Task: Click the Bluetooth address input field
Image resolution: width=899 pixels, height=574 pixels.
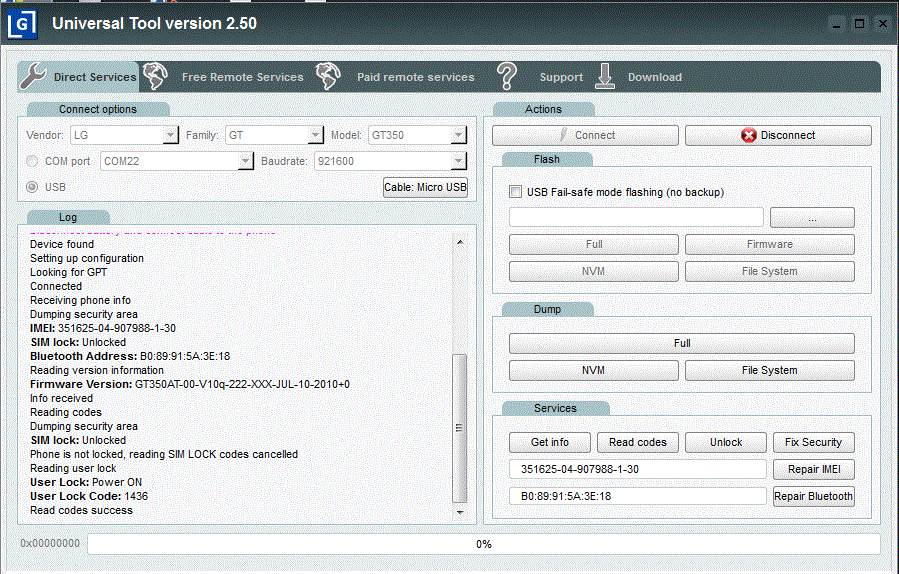Action: pyautogui.click(x=638, y=496)
